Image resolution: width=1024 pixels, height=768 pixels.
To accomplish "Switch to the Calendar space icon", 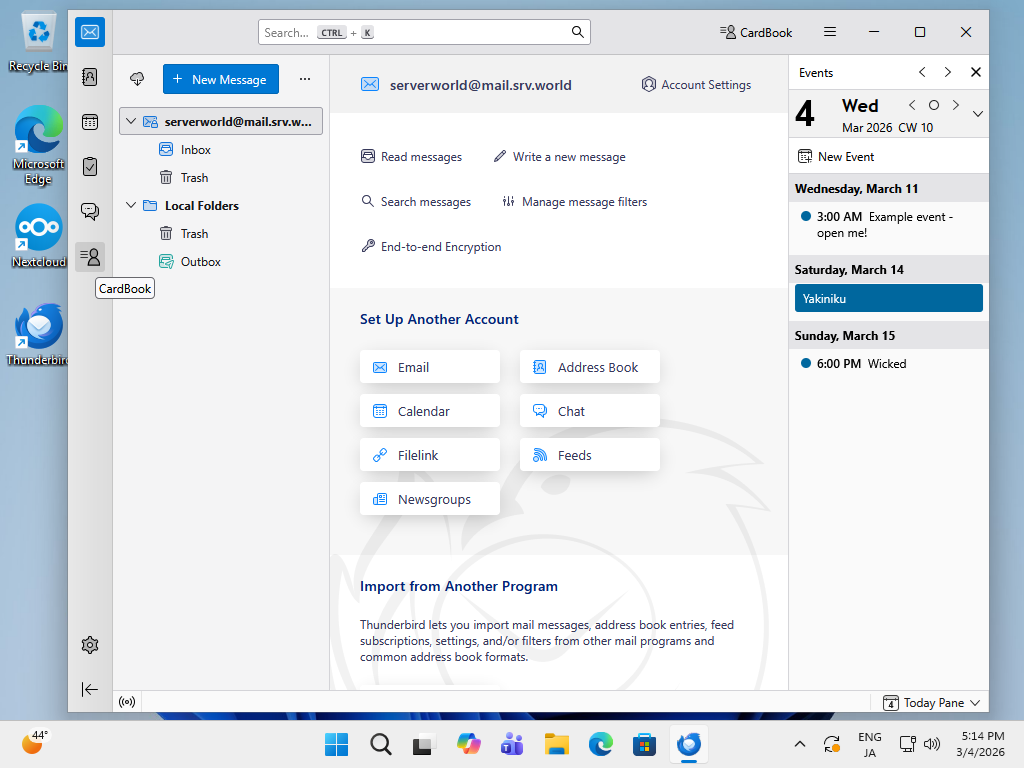I will coord(90,122).
